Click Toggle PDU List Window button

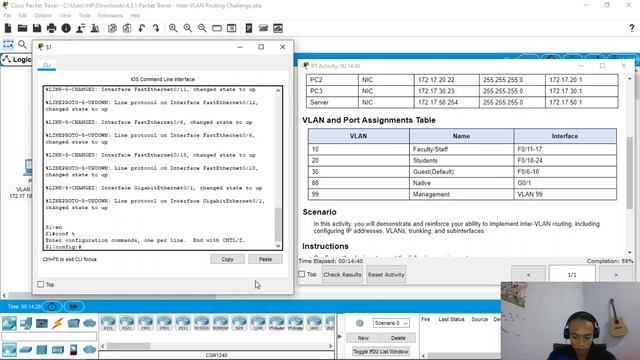[x=380, y=351]
